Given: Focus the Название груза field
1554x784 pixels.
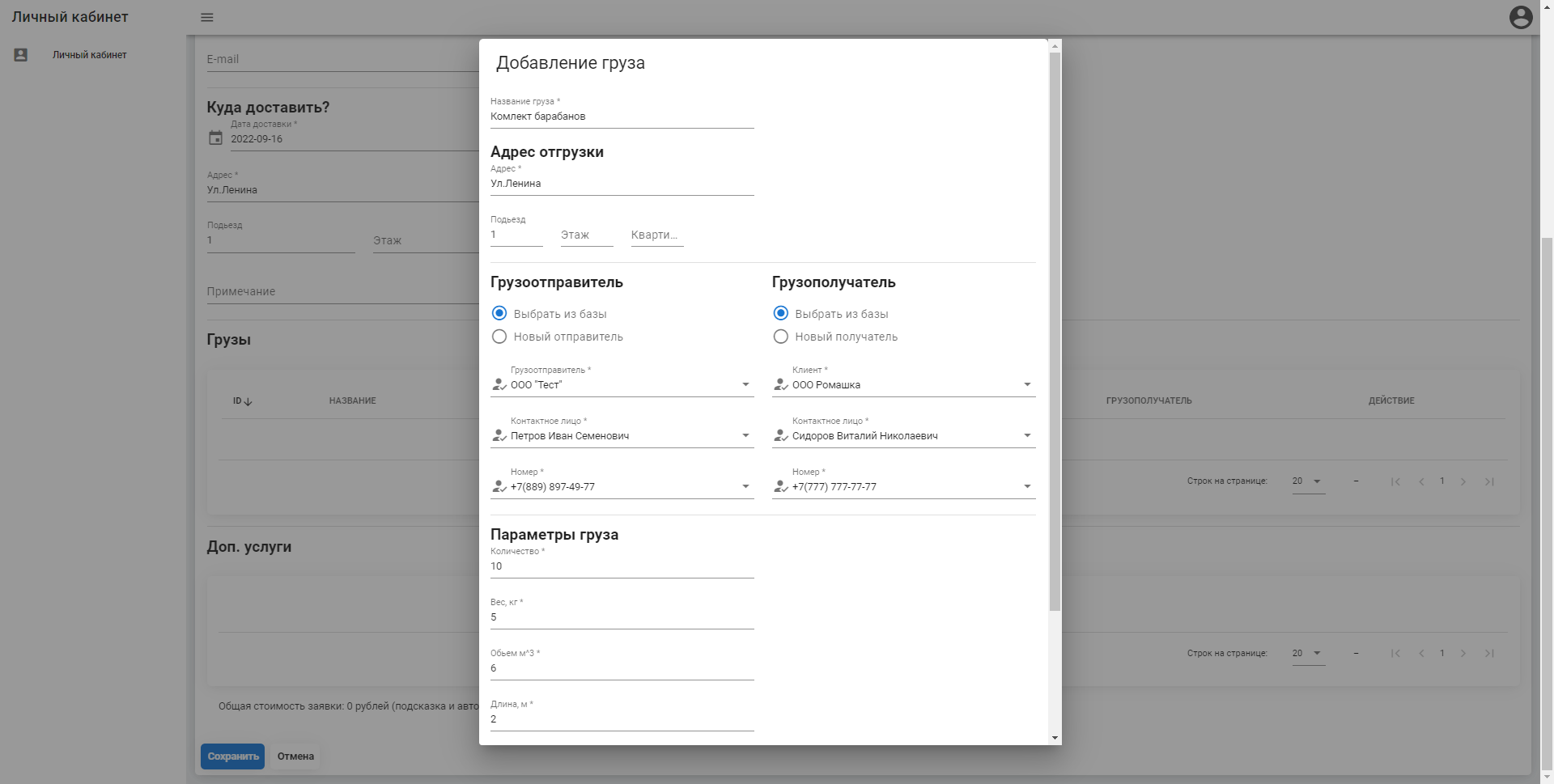Looking at the screenshot, I should [x=622, y=117].
